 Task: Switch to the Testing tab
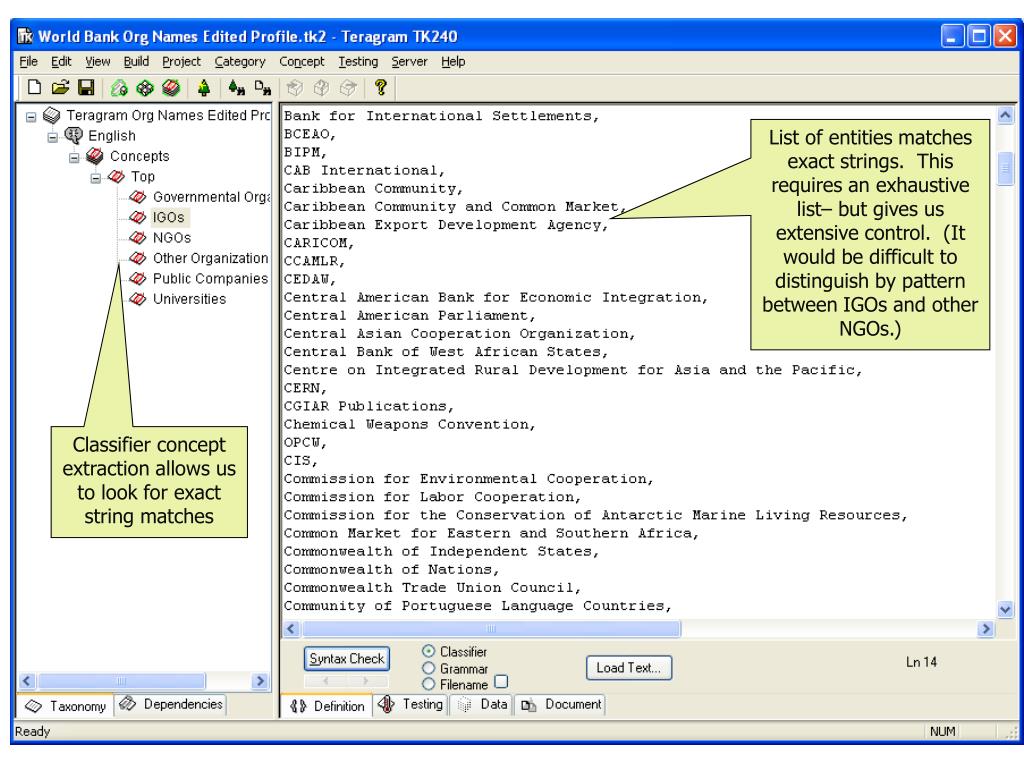(x=412, y=704)
